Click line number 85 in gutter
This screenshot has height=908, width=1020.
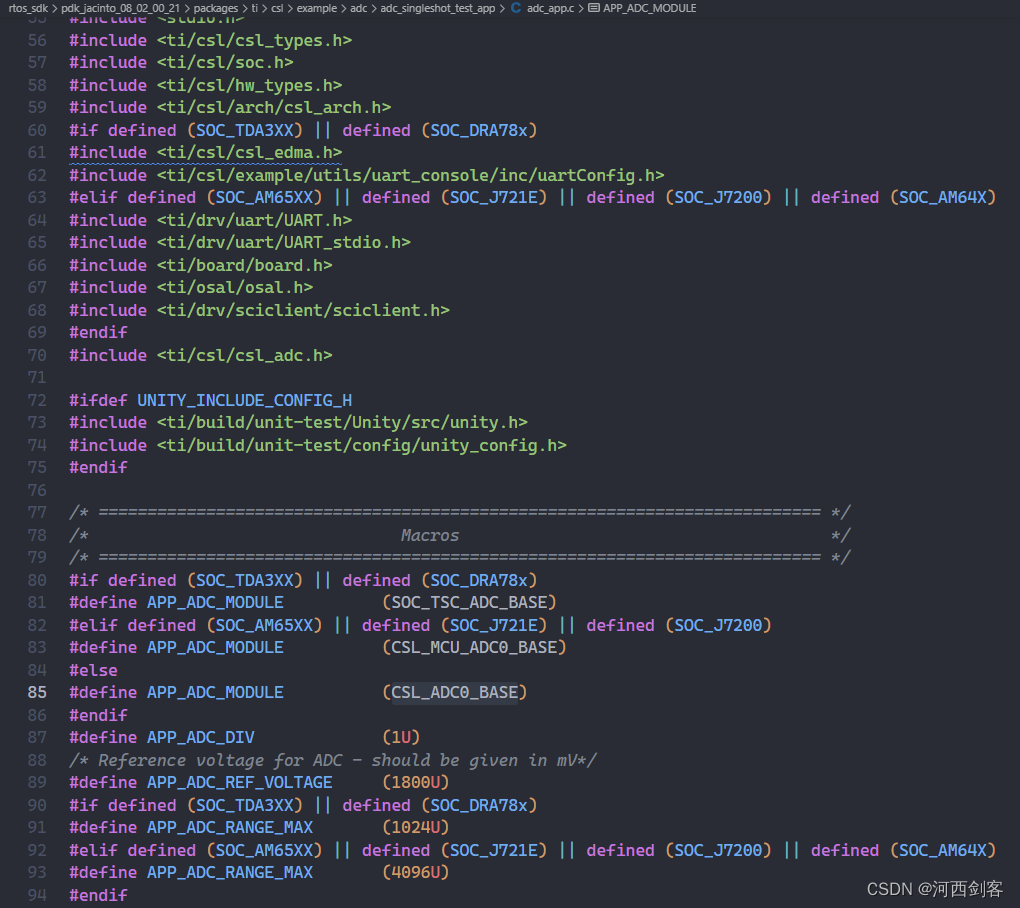37,693
